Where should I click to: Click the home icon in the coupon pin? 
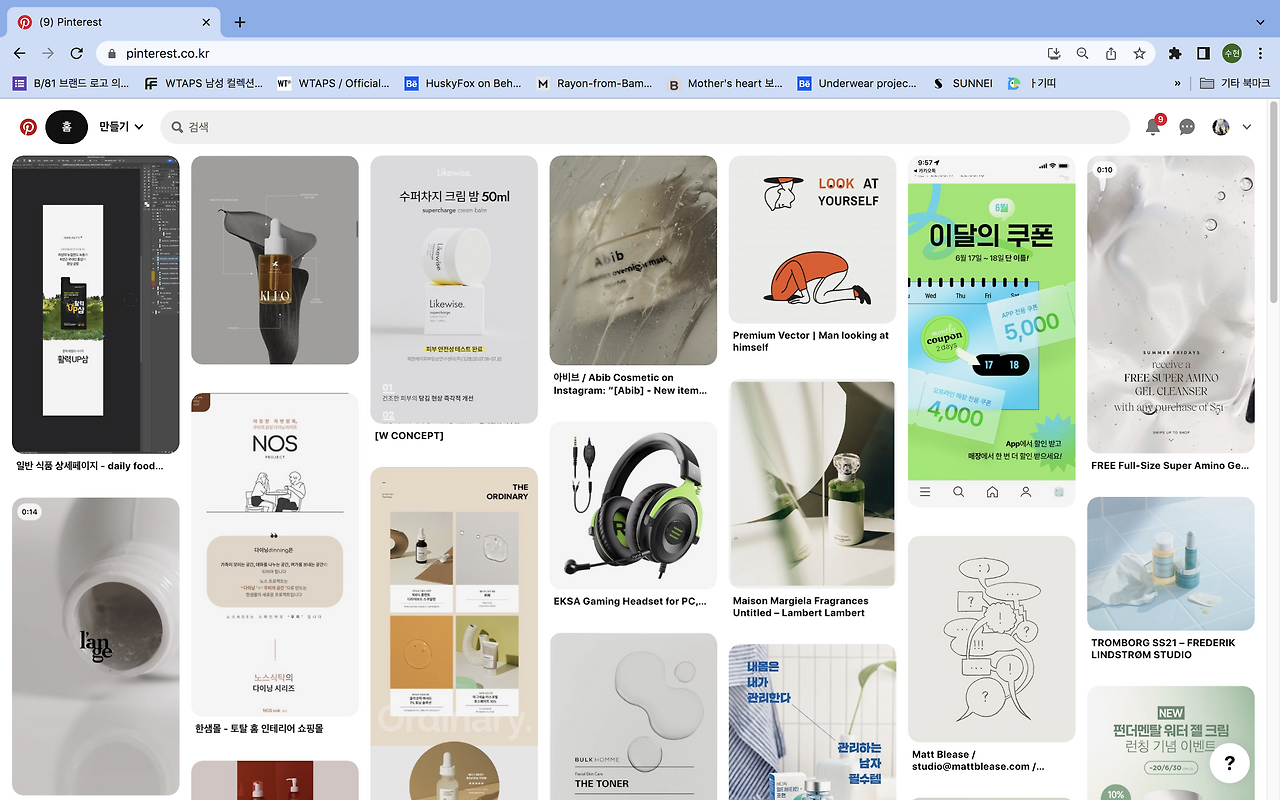pos(992,492)
